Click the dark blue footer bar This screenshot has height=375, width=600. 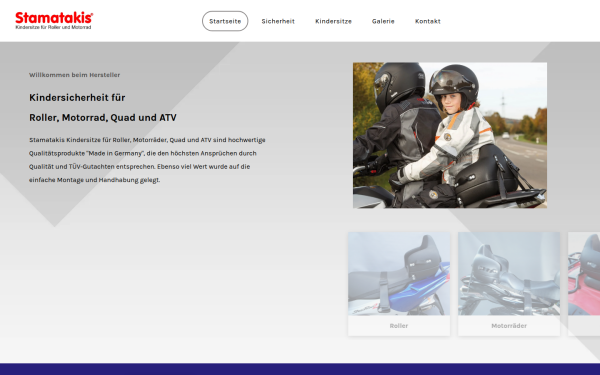pyautogui.click(x=300, y=369)
